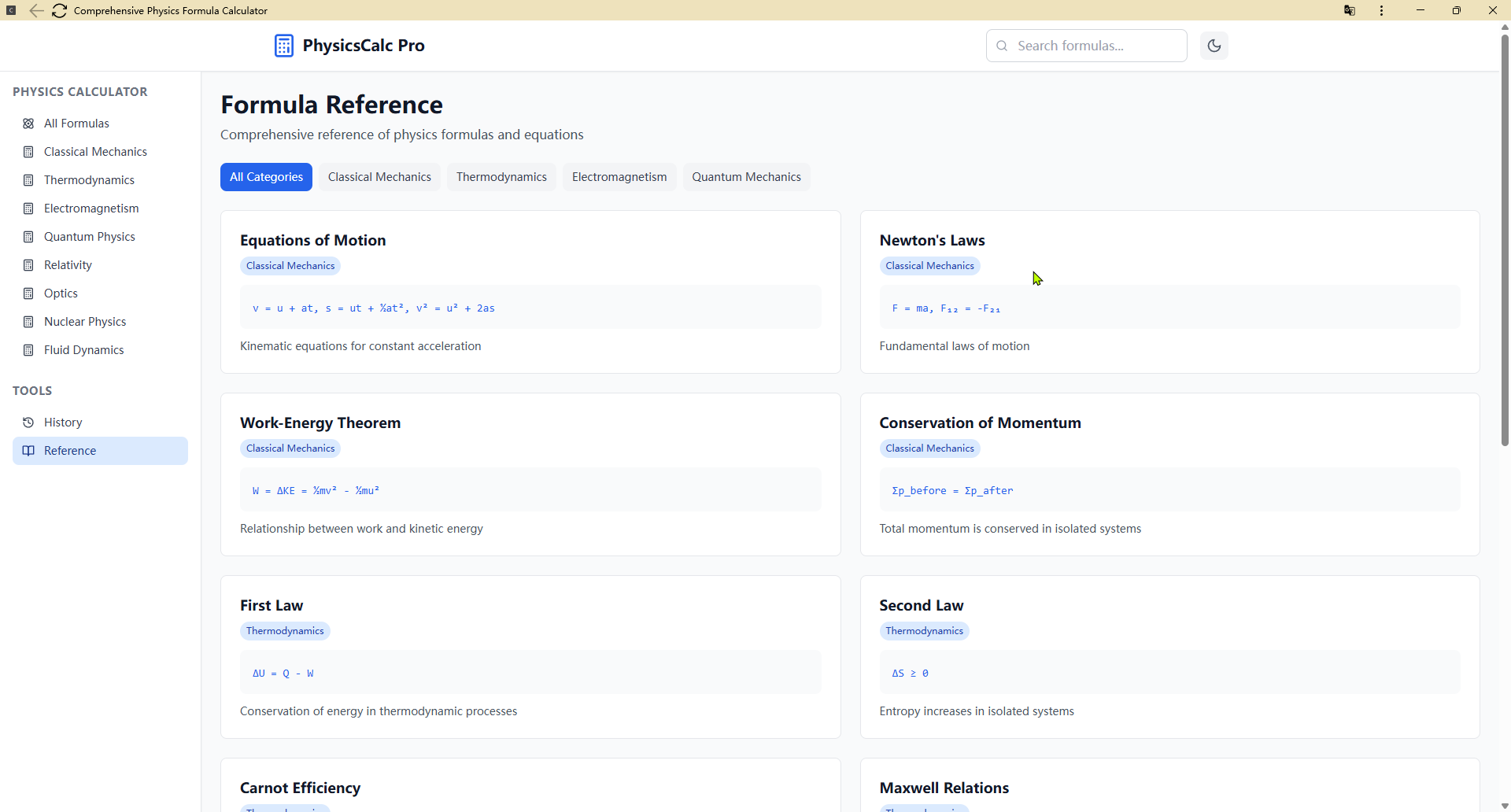Click the Carnot Efficiency card title
The width and height of the screenshot is (1511, 812).
pos(300,788)
